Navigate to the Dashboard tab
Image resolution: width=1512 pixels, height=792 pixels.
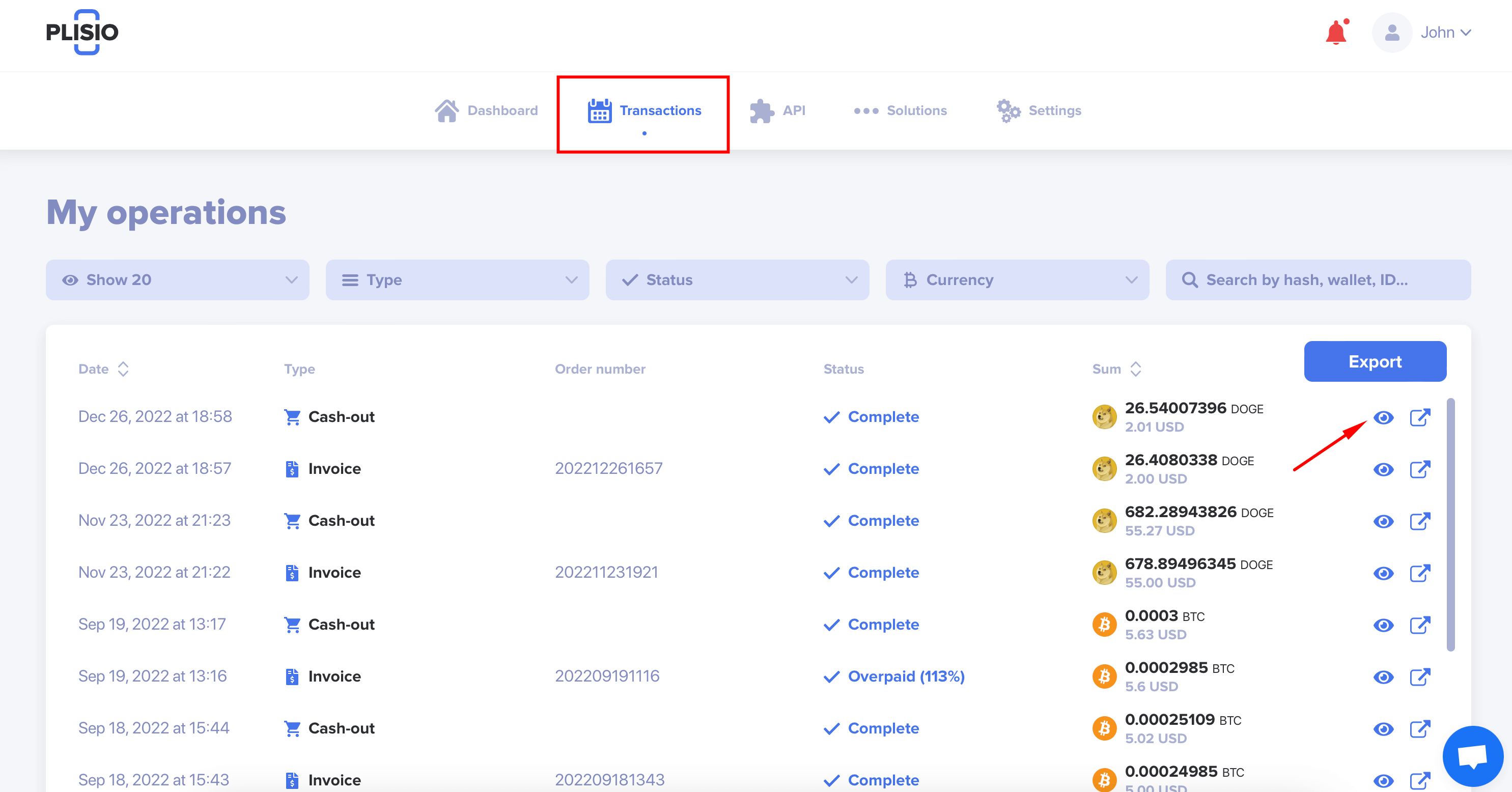[x=486, y=110]
